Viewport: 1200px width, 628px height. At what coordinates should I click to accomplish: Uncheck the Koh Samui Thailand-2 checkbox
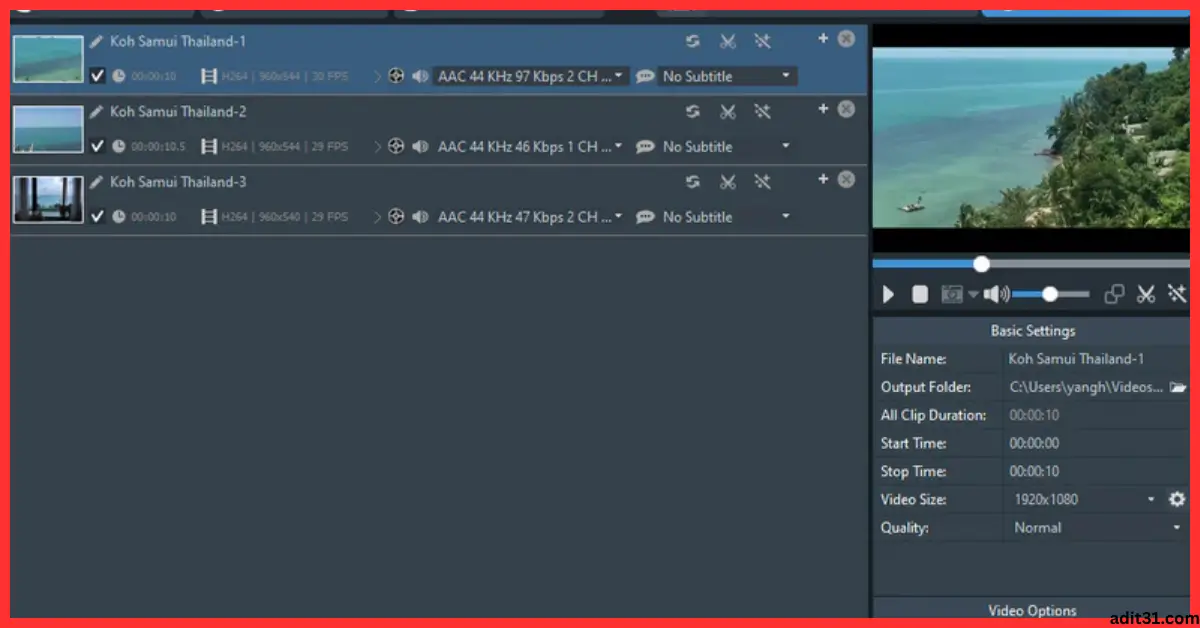(97, 146)
